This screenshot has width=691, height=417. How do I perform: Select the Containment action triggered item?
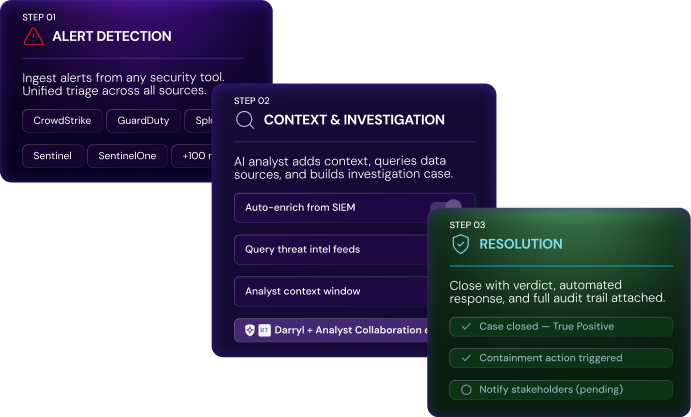point(552,358)
